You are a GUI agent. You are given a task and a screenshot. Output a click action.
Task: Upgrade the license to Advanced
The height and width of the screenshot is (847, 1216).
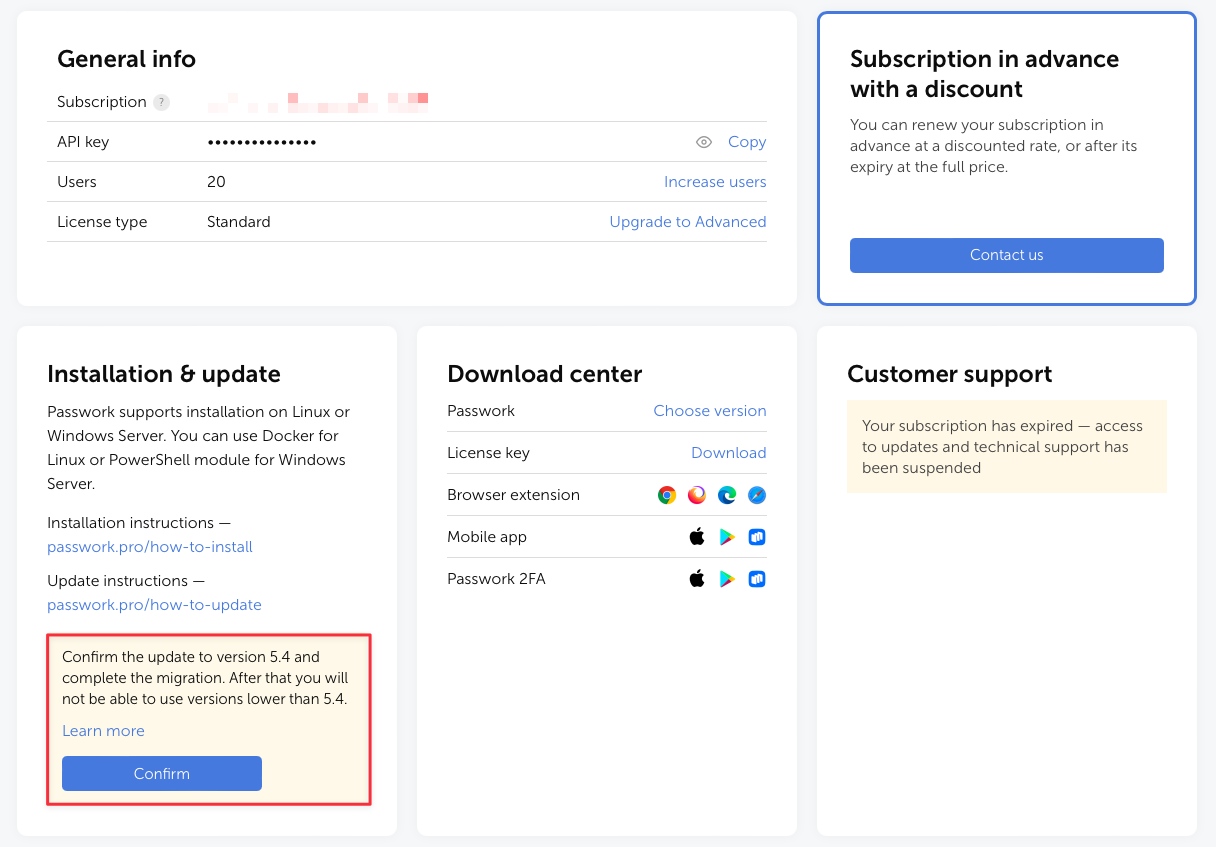(688, 221)
